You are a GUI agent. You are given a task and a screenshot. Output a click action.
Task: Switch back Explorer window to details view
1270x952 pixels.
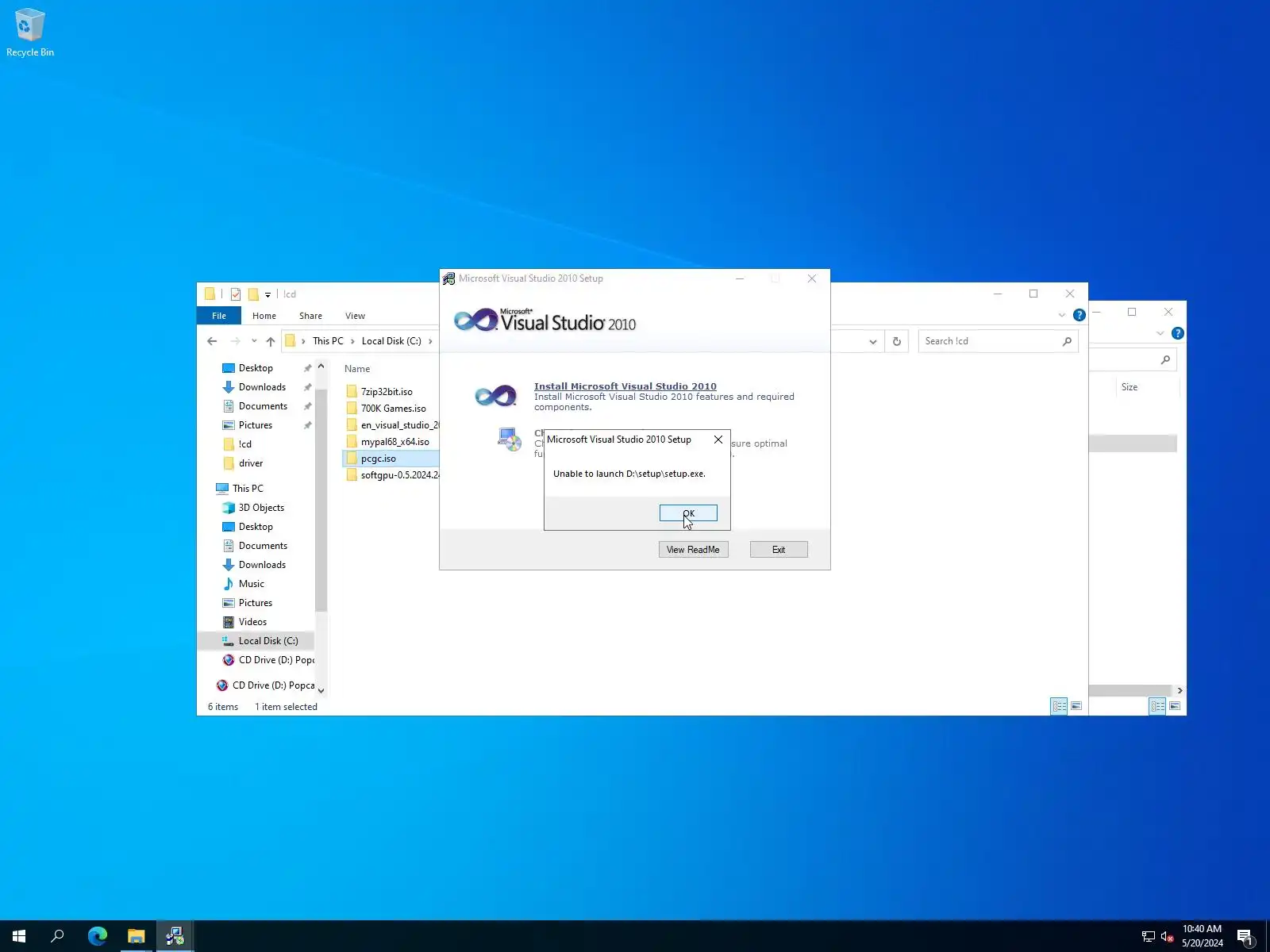[x=1157, y=706]
